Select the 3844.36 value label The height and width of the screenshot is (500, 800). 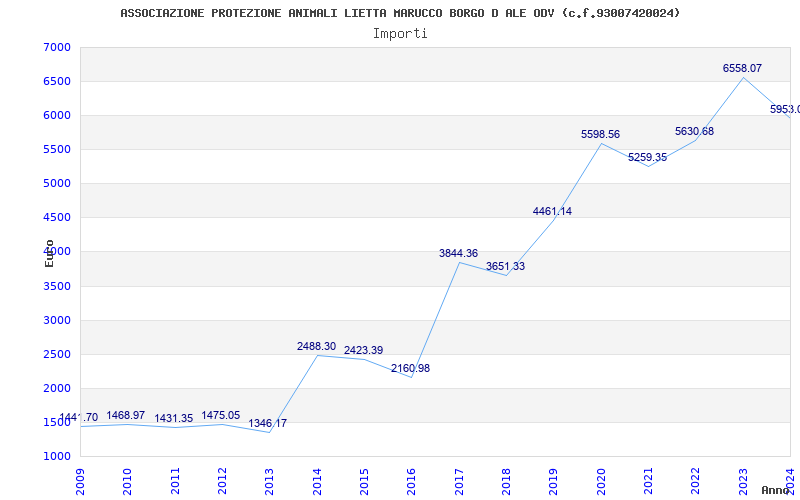[x=458, y=253]
